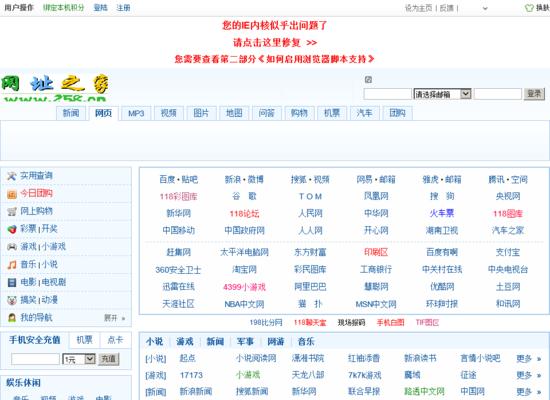Expand more 游戏 links with 更多

(528, 375)
